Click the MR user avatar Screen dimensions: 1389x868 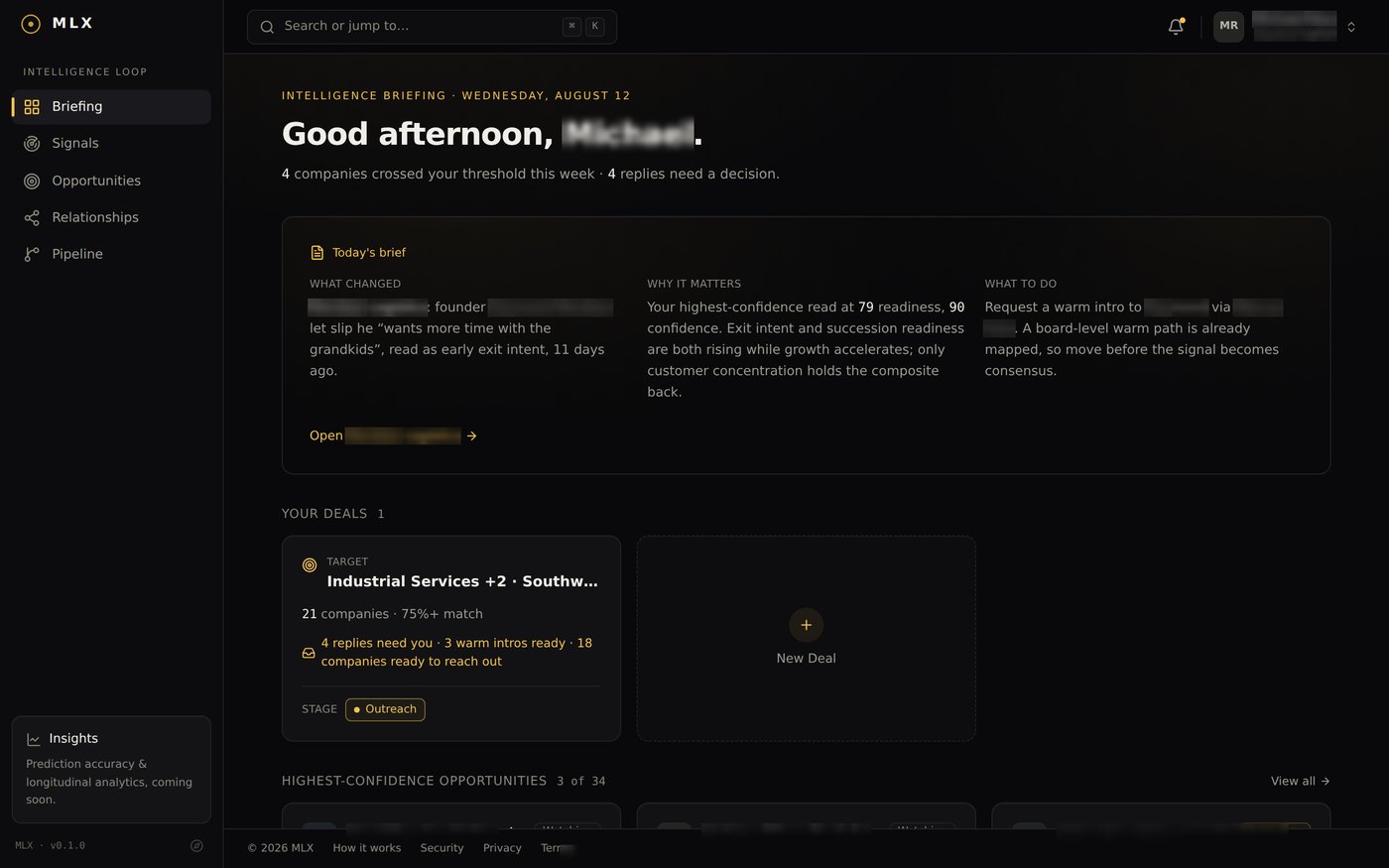[1228, 27]
